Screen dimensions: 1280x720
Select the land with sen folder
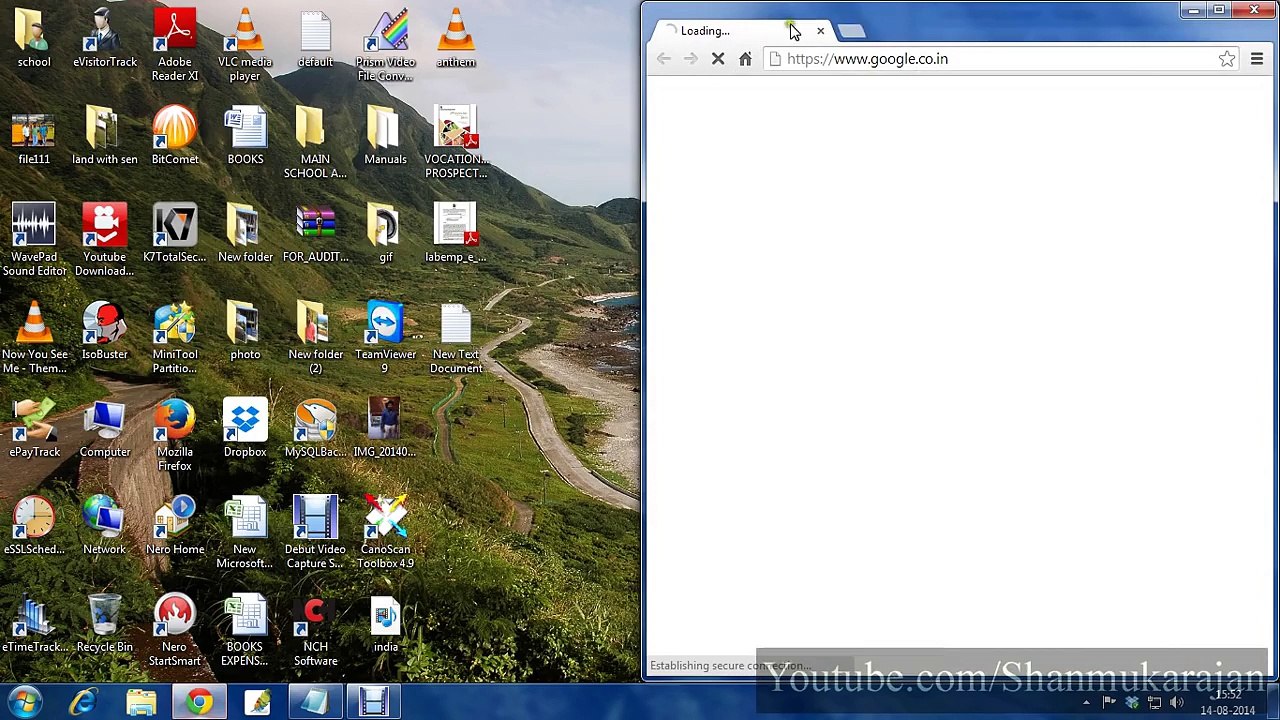pos(105,136)
